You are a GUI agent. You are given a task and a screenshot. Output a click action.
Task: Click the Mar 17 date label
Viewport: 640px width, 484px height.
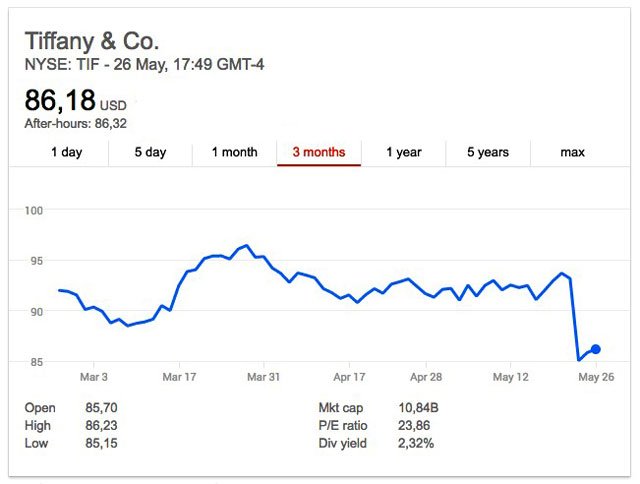[x=179, y=377]
